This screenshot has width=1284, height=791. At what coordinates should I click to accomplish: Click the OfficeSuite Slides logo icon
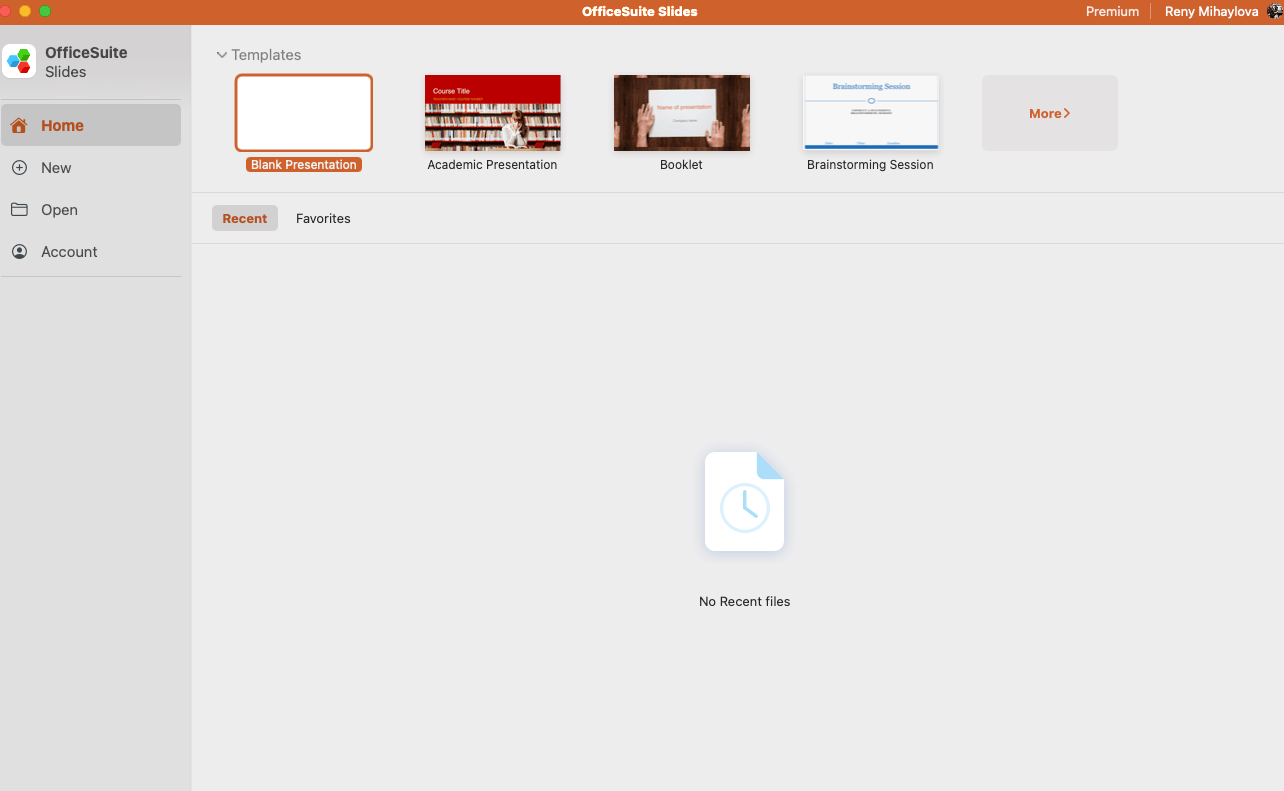tap(19, 61)
